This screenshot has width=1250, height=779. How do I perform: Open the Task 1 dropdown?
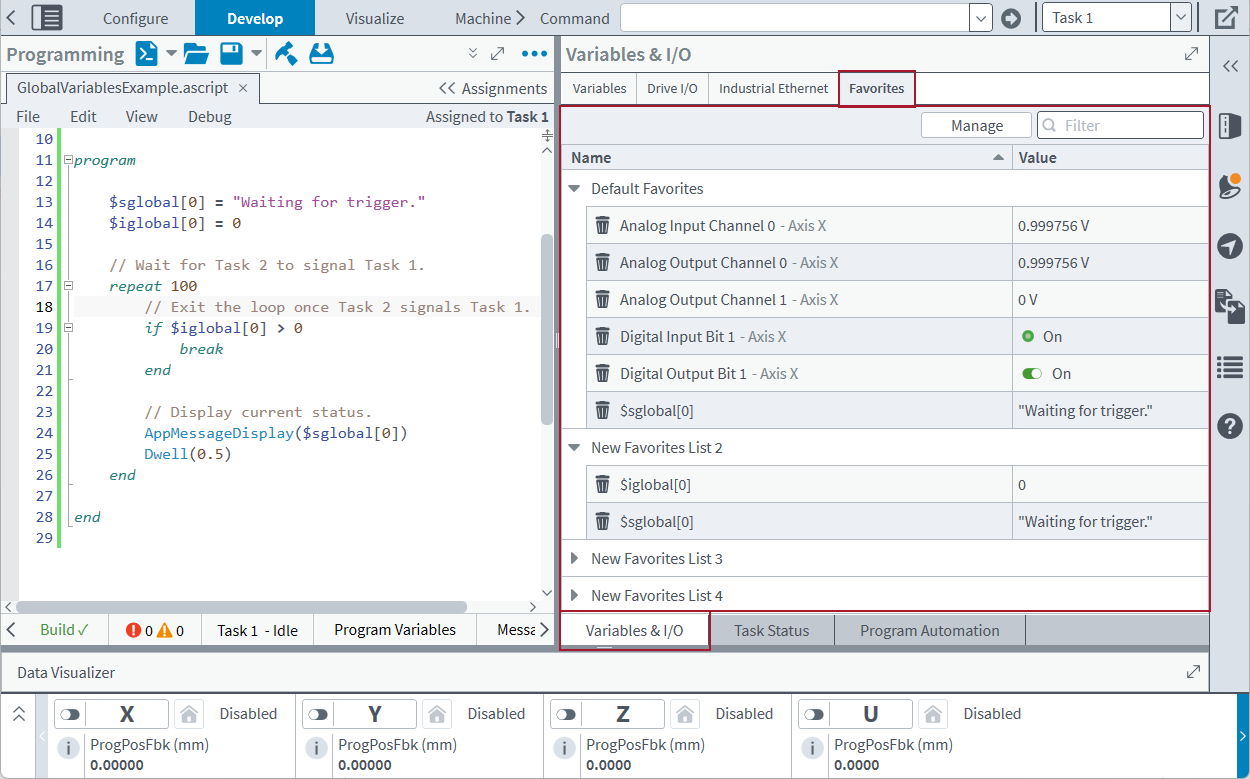(x=1180, y=18)
